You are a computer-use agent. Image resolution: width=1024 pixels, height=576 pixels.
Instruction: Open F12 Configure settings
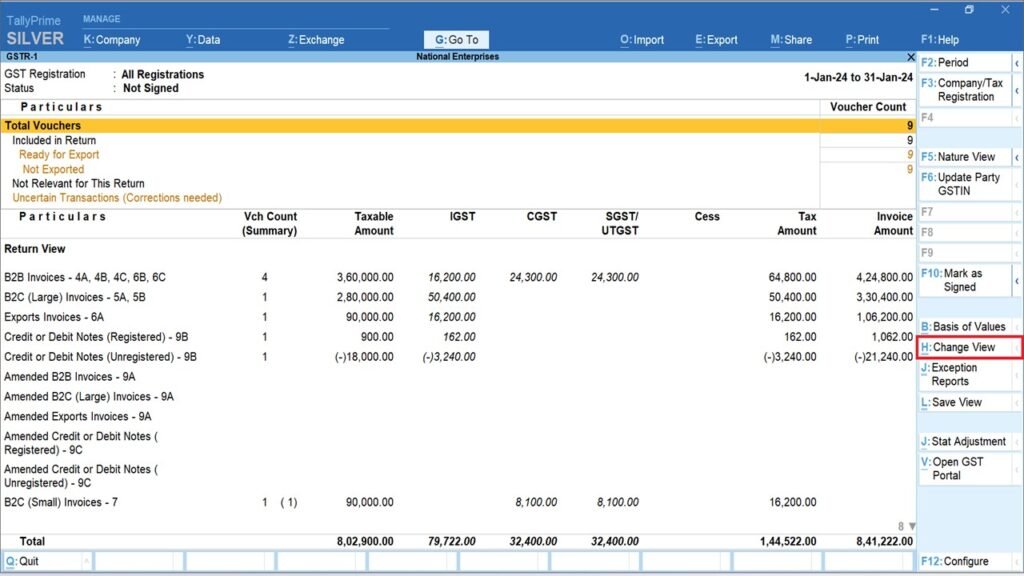[x=957, y=561]
